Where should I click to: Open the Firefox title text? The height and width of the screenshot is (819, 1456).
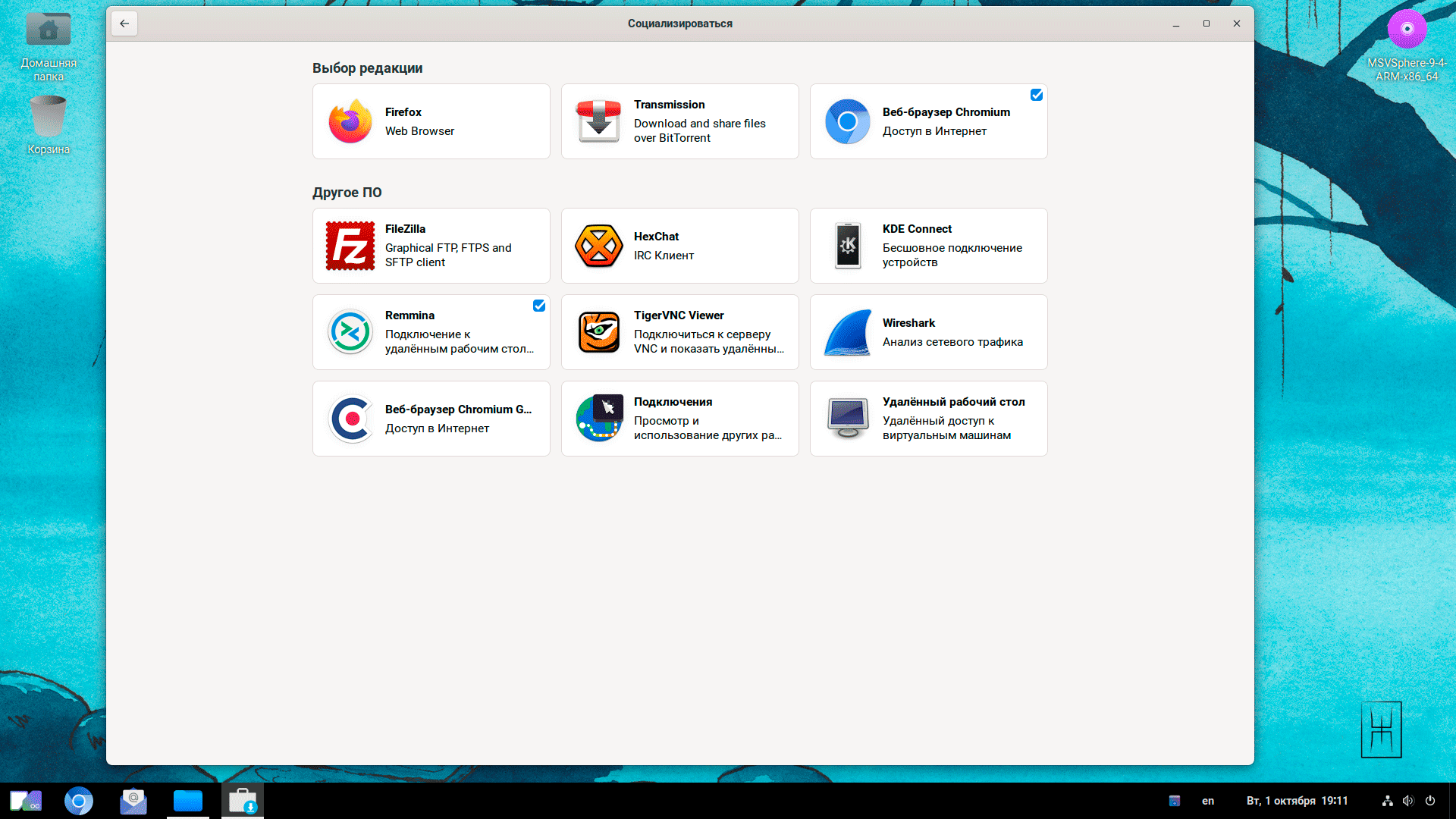point(403,112)
